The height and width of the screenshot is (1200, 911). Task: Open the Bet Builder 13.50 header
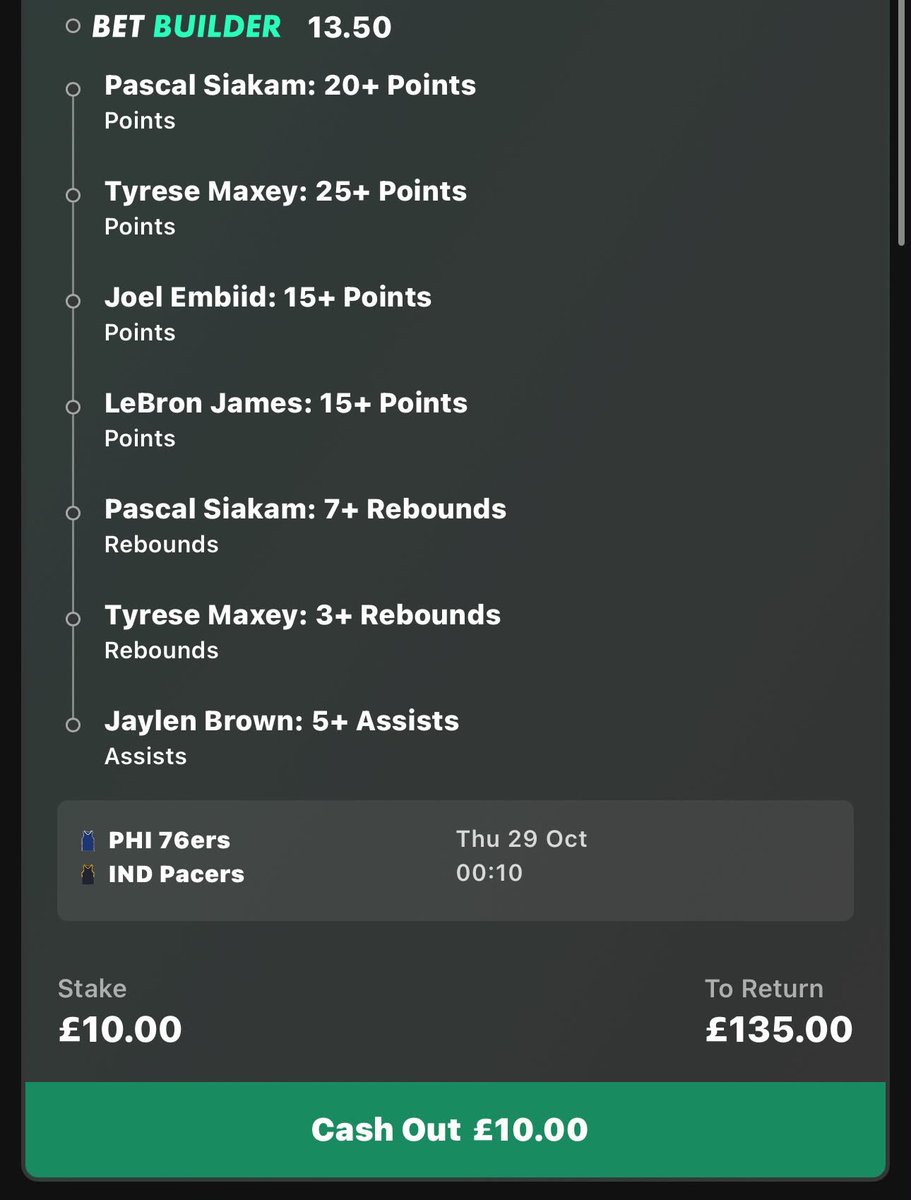tap(242, 27)
